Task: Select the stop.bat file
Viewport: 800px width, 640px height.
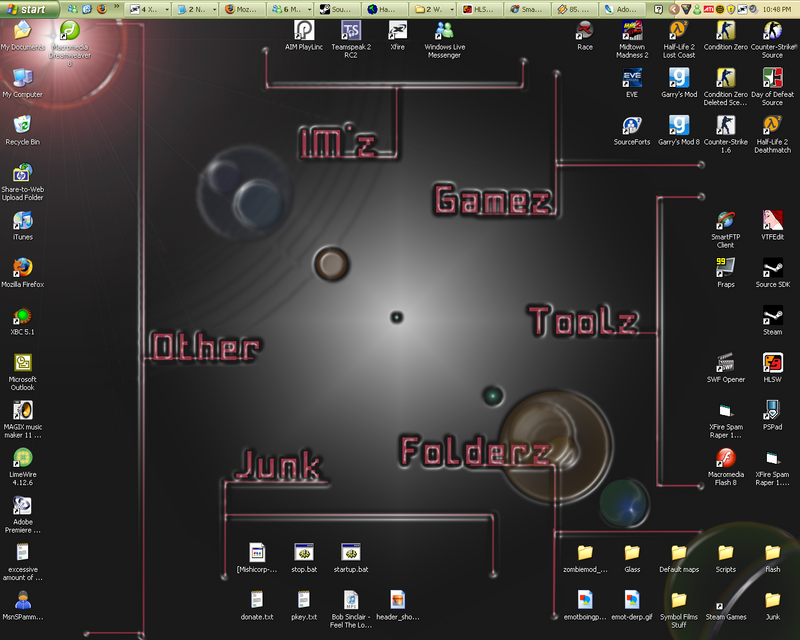Action: 304,553
